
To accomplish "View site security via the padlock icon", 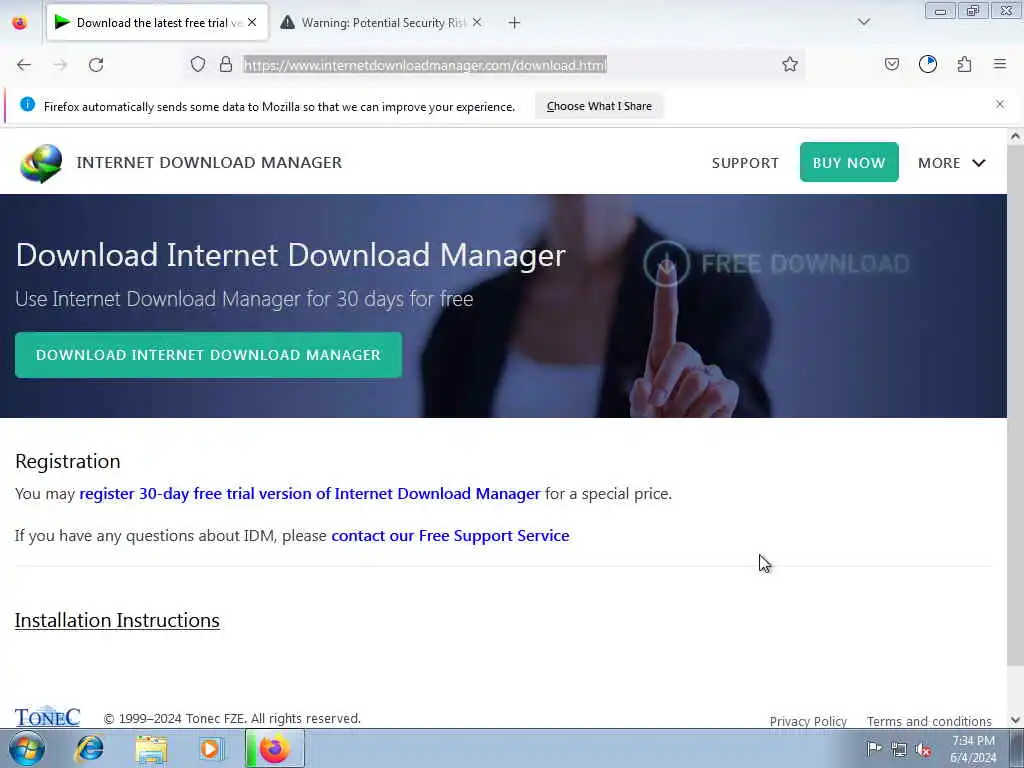I will pyautogui.click(x=226, y=65).
